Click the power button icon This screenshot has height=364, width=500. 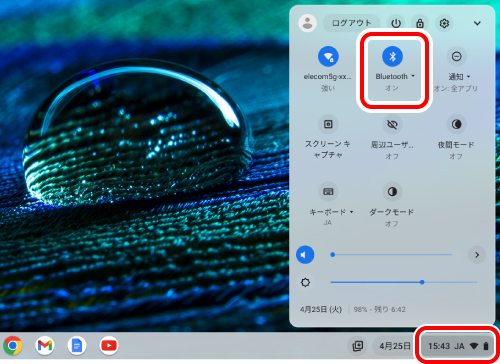point(396,23)
